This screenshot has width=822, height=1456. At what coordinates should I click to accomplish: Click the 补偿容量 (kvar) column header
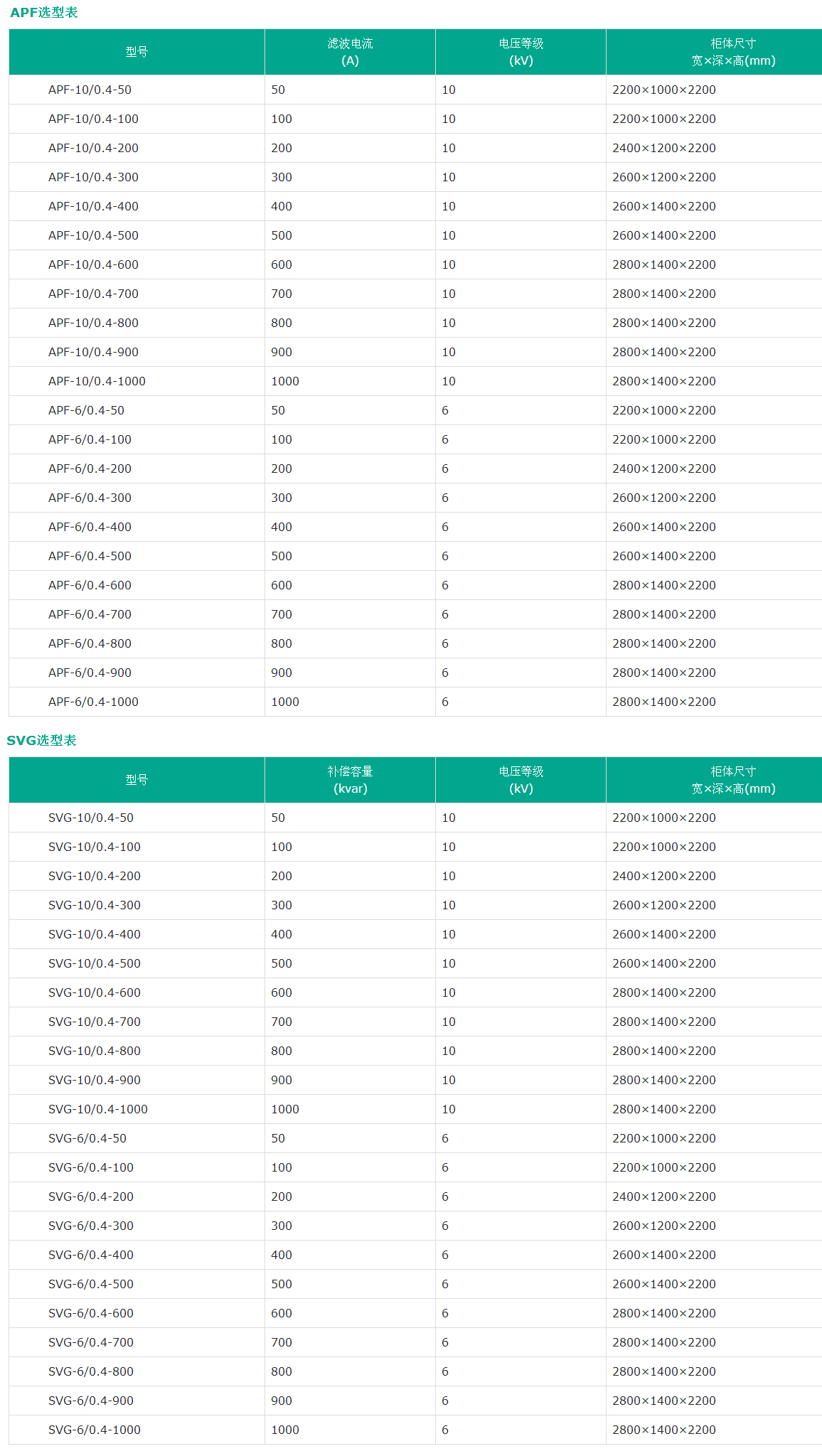click(350, 780)
